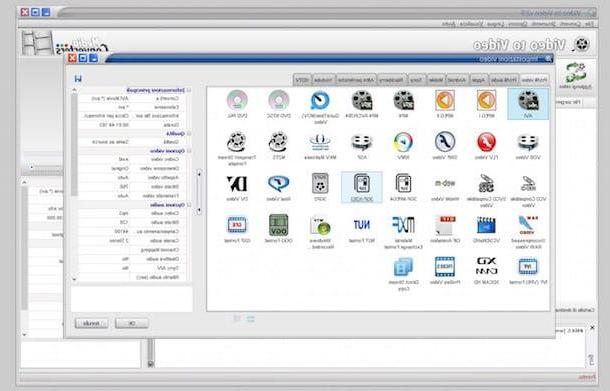This screenshot has width=610, height=391.
Task: Click the Annulla button
Action: [91, 323]
